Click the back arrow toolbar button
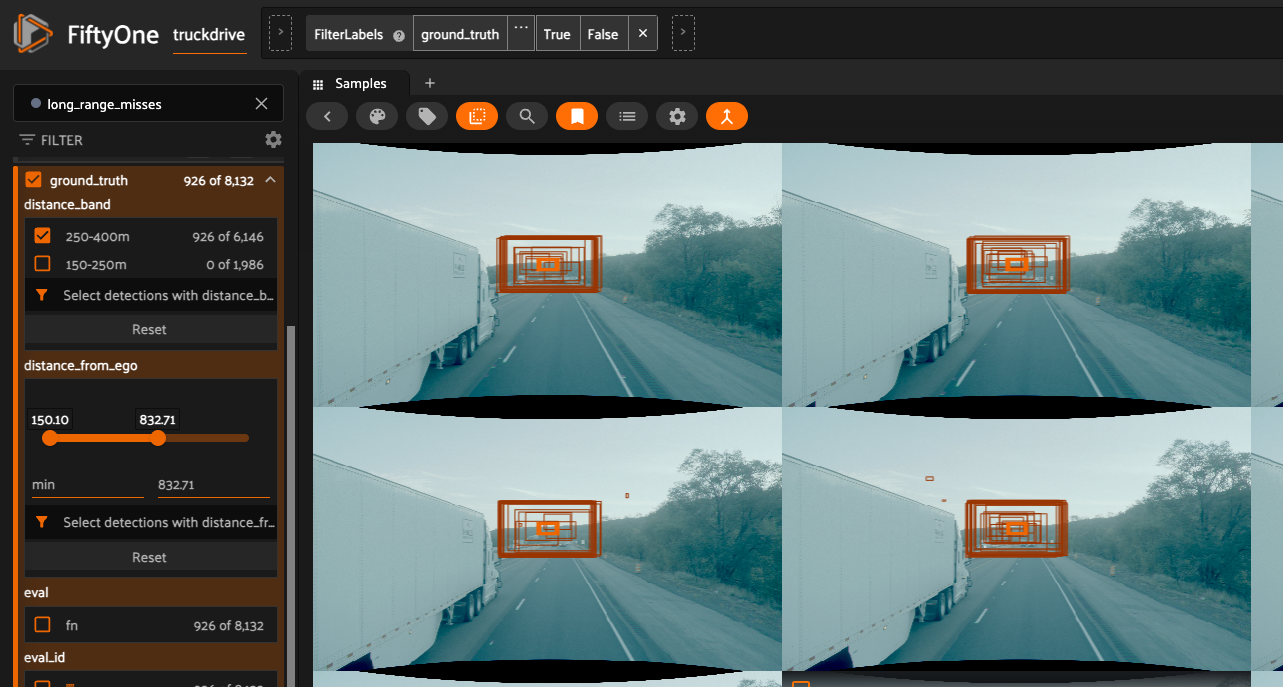The width and height of the screenshot is (1283, 687). tap(327, 117)
